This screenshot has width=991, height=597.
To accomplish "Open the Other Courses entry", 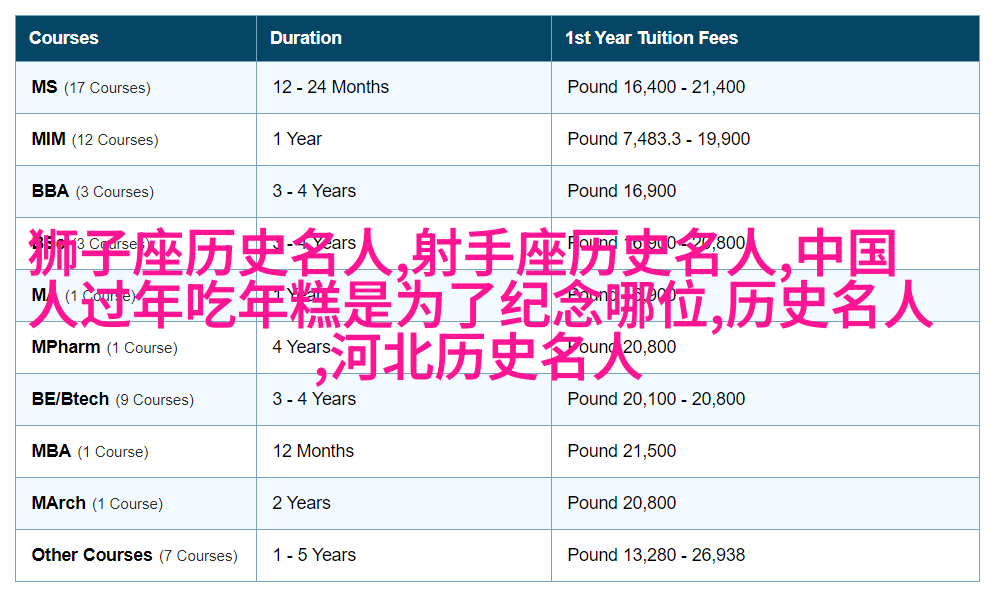I will pyautogui.click(x=134, y=555).
